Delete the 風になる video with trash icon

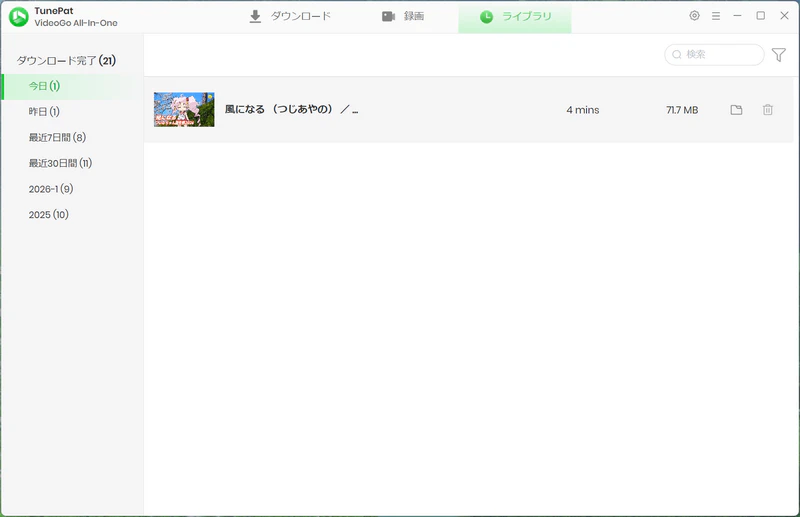(x=768, y=110)
